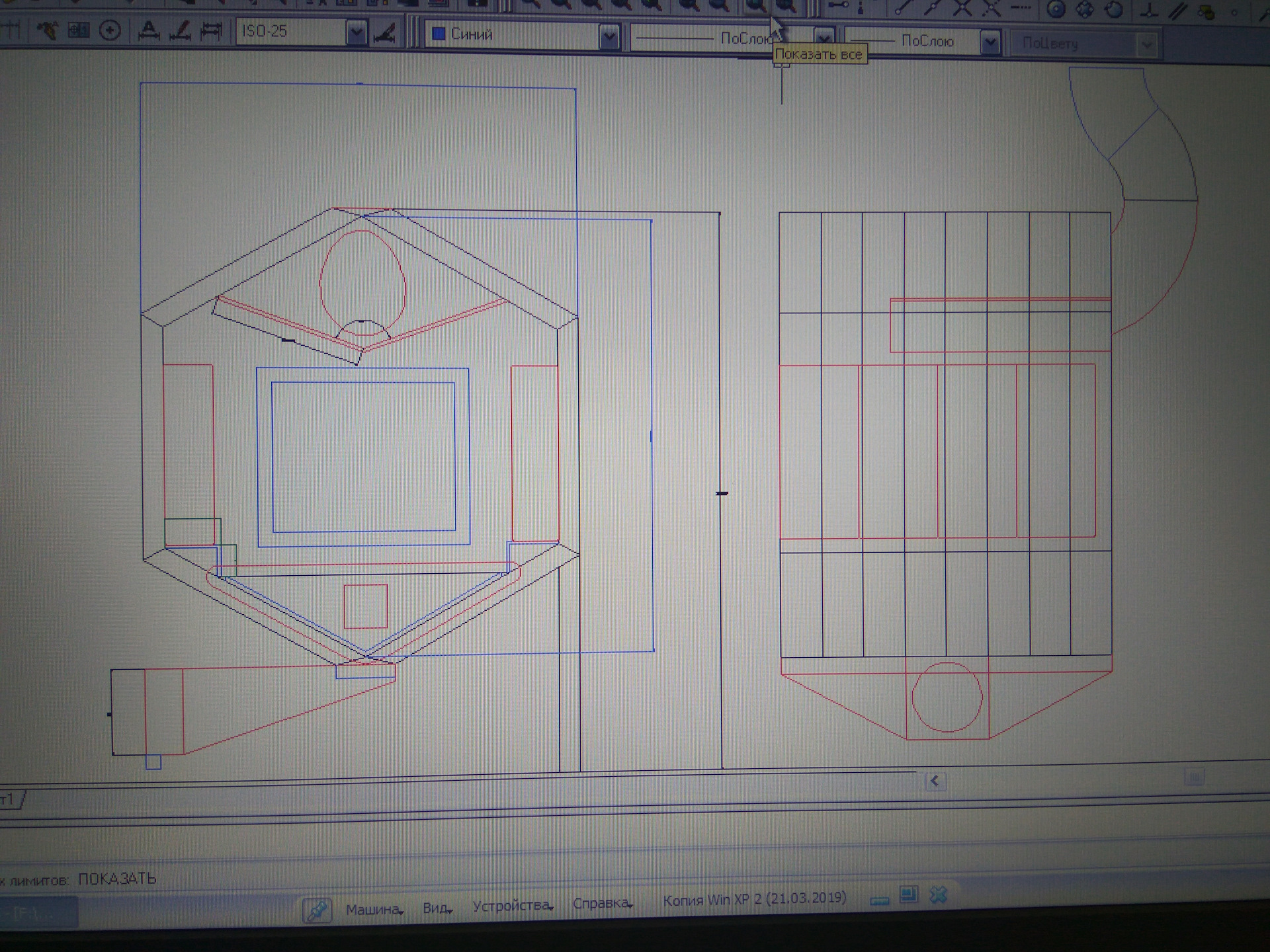Select the snap to endpoint icon
Screen dimensions: 1270x952
point(901,8)
